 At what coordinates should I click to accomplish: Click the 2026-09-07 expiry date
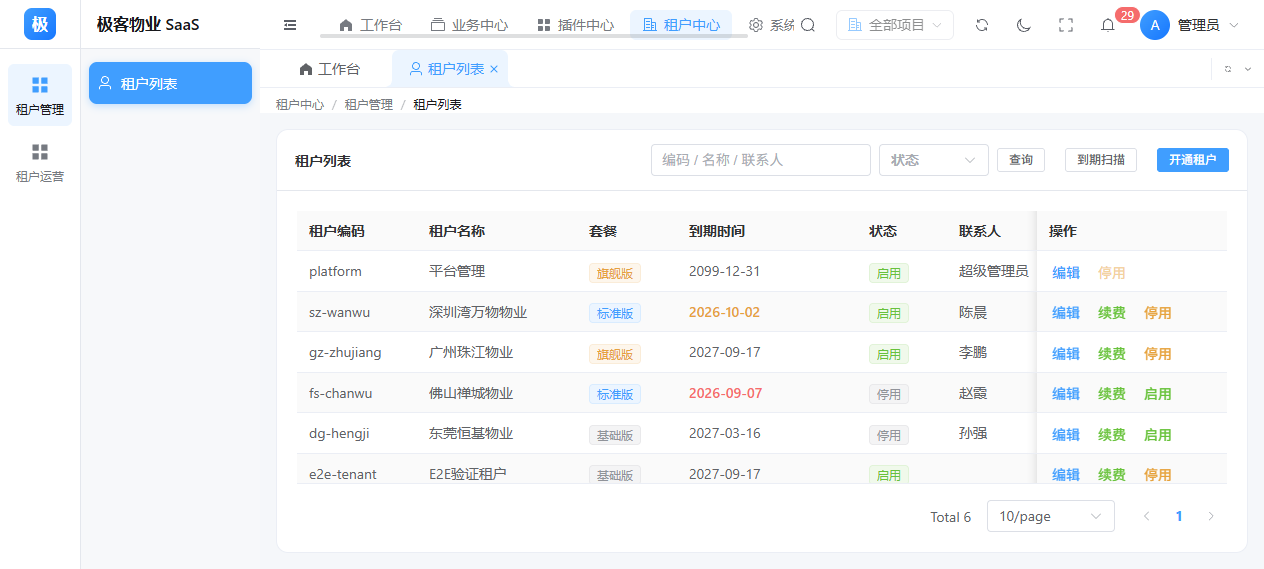tap(725, 393)
